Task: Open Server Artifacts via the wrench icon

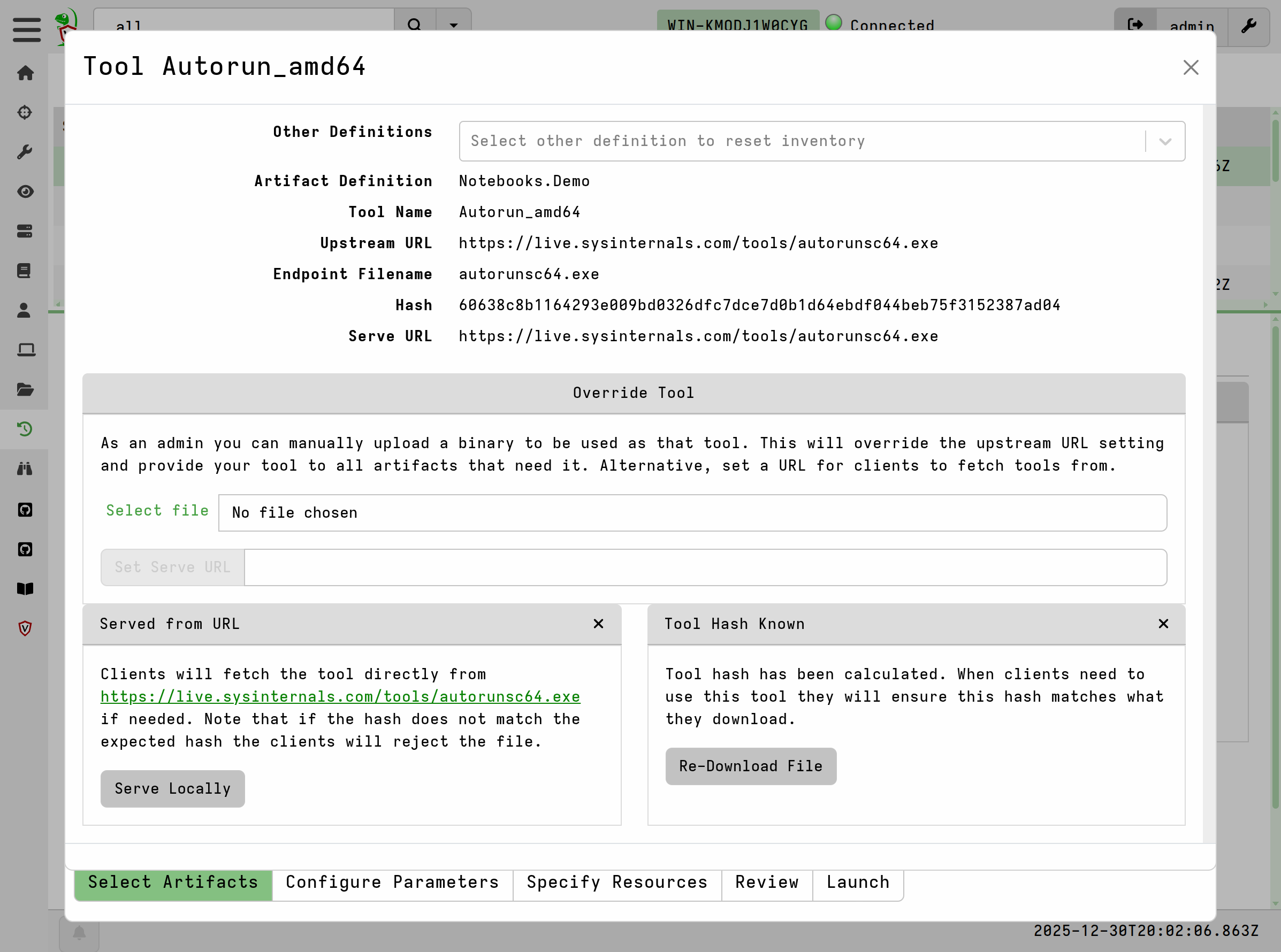Action: 25,151
